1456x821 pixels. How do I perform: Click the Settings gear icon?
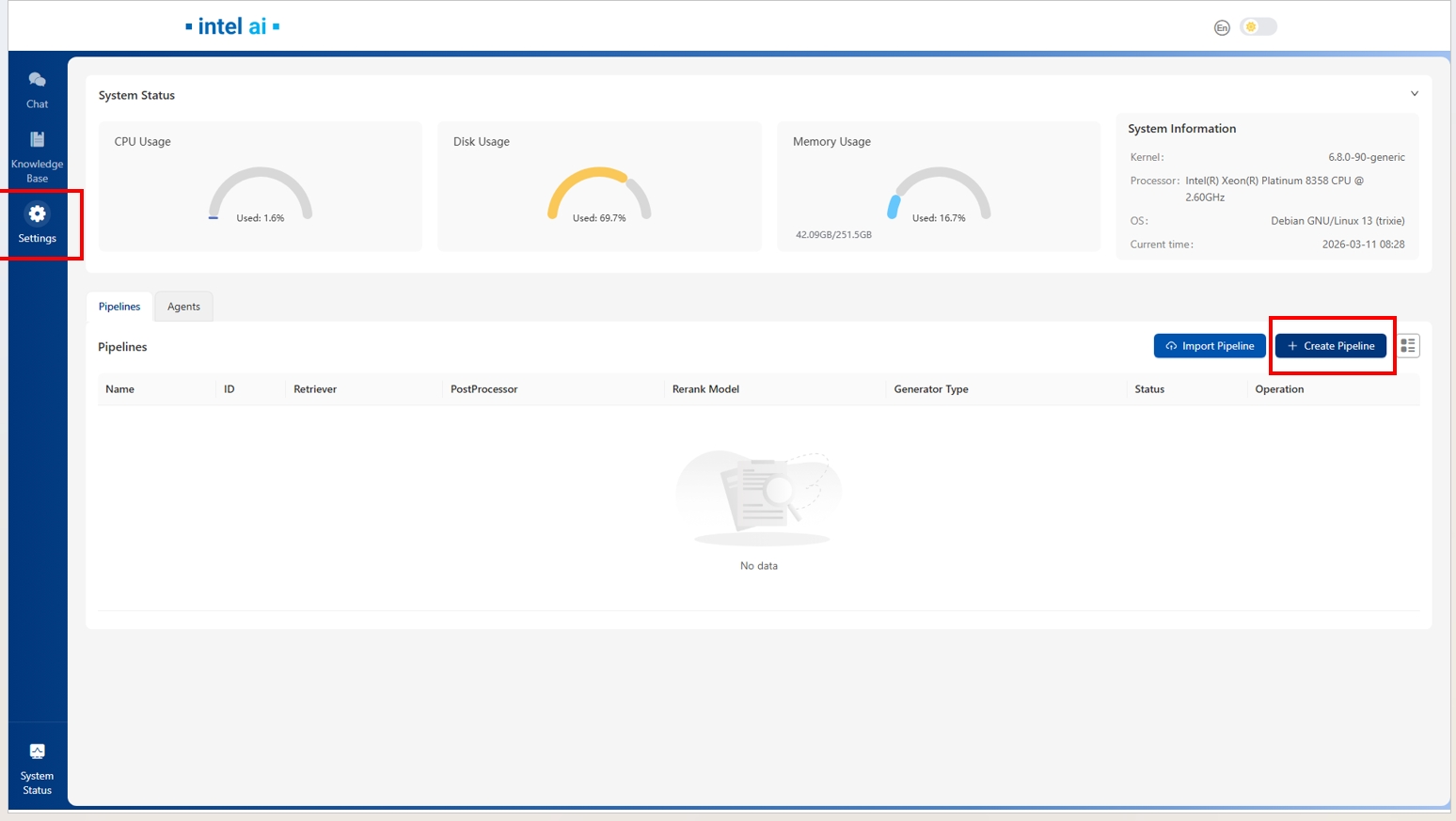point(38,214)
